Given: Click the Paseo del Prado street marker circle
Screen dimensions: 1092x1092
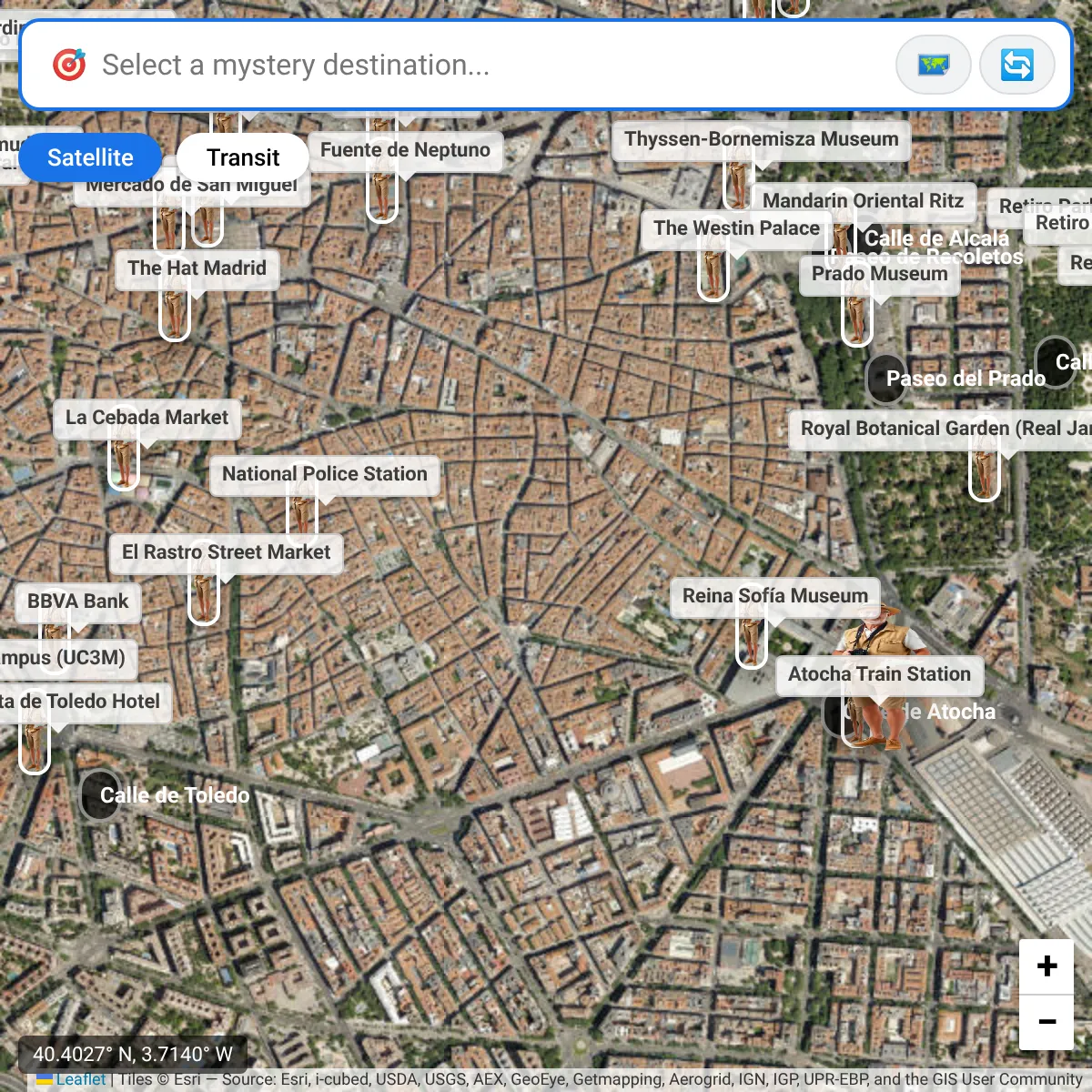Looking at the screenshot, I should [885, 379].
